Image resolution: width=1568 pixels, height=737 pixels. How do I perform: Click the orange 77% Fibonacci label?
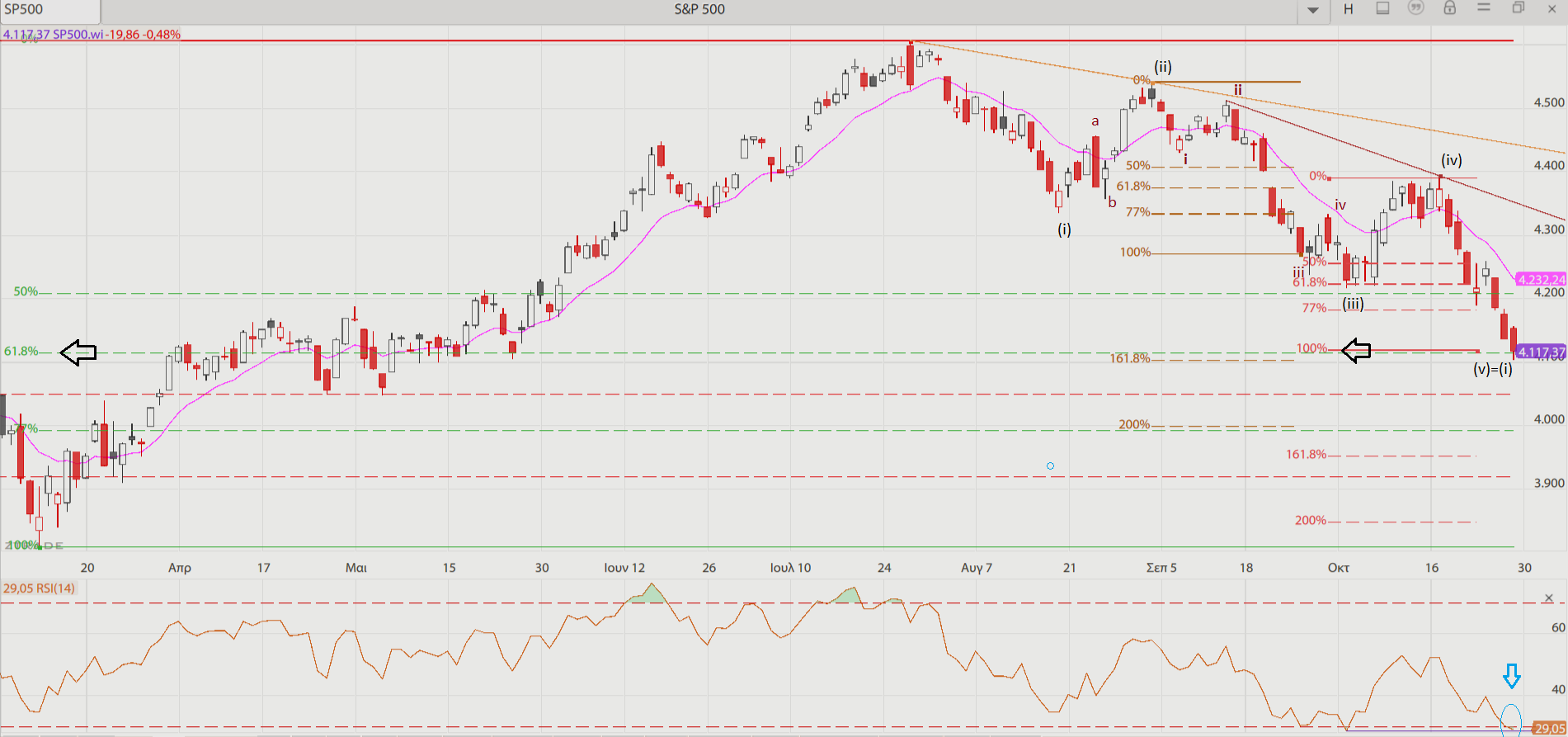(x=1138, y=212)
